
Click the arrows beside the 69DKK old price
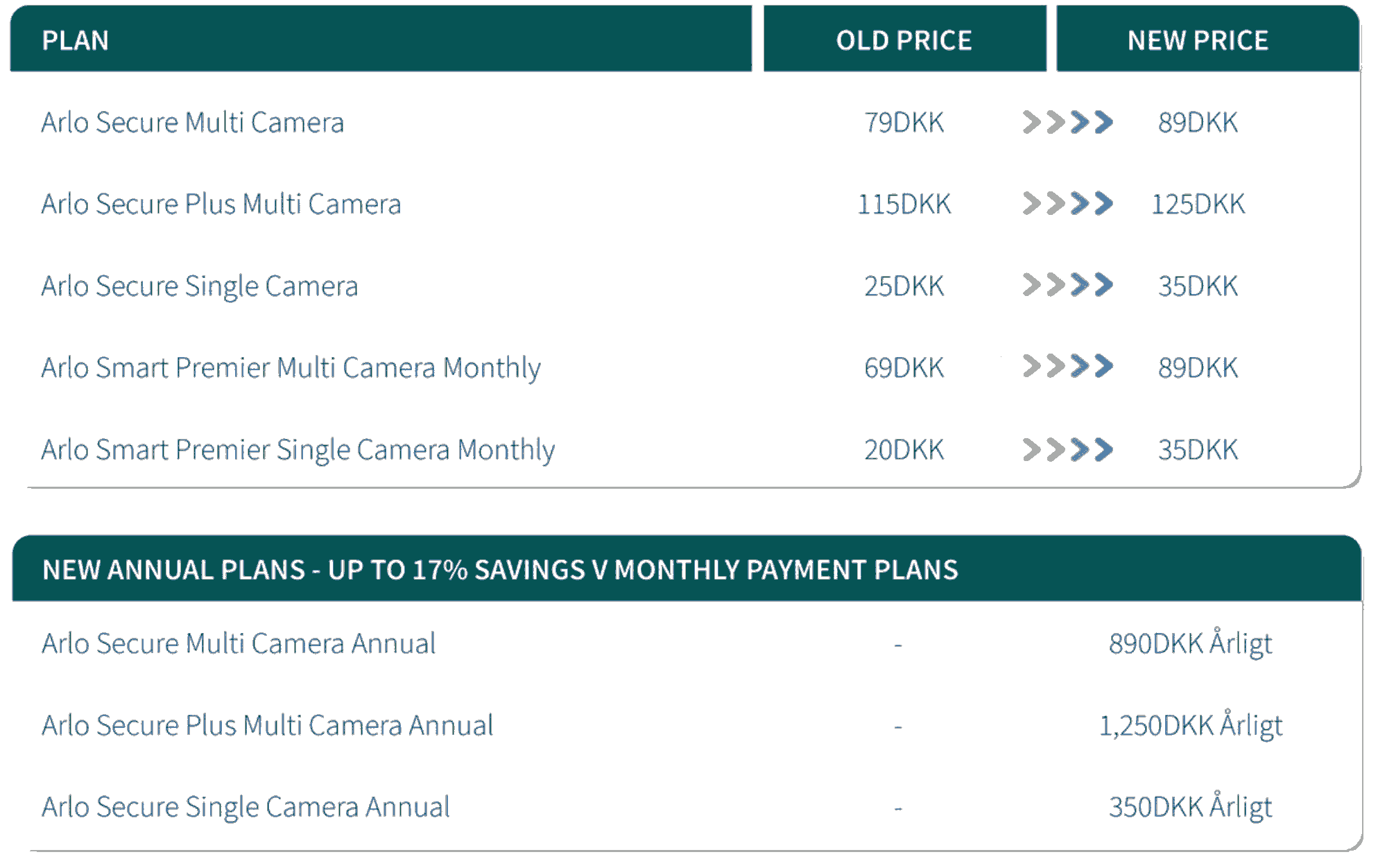click(1067, 366)
